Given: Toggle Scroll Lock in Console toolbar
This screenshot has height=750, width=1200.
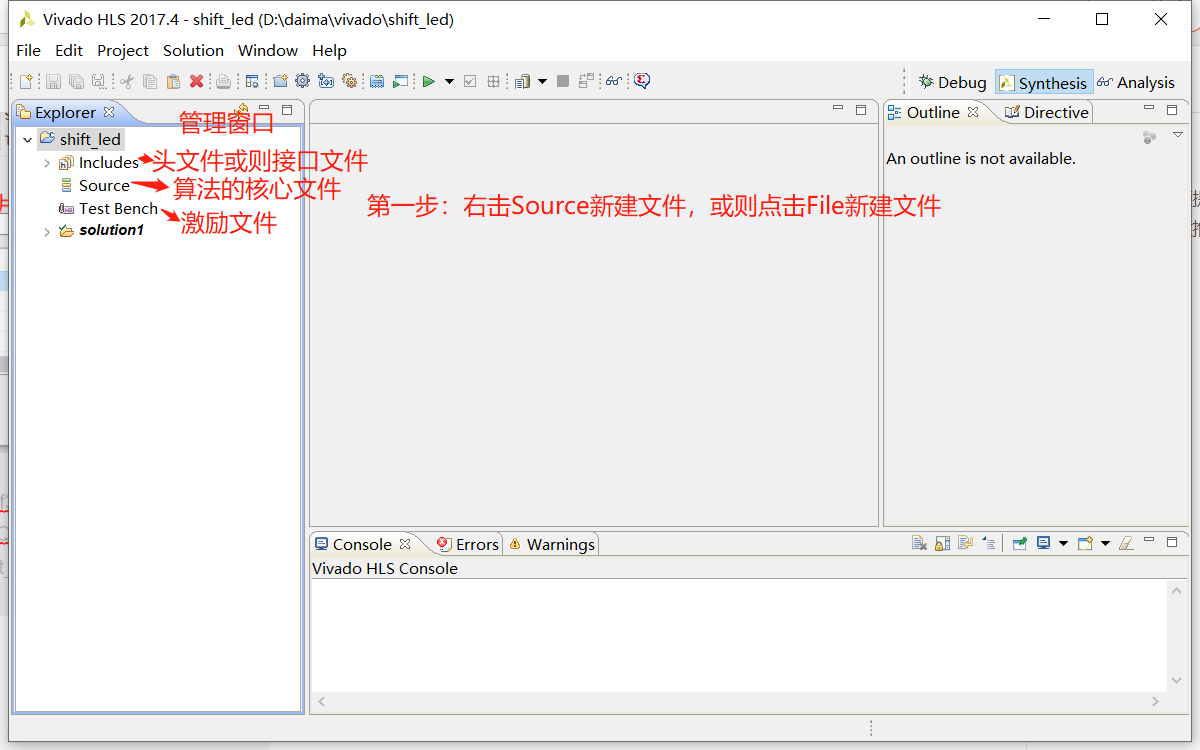Looking at the screenshot, I should [942, 543].
